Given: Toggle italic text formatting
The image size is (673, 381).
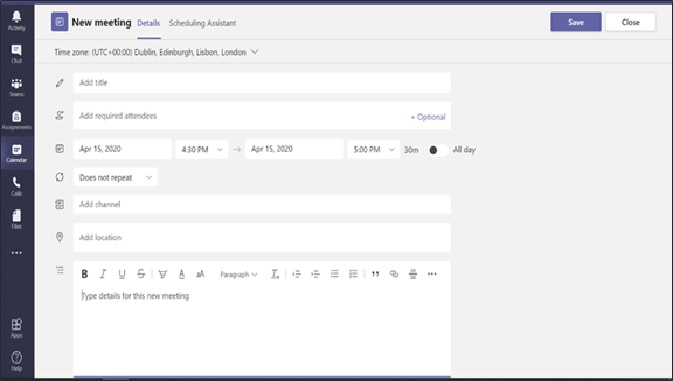Looking at the screenshot, I should coord(103,274).
